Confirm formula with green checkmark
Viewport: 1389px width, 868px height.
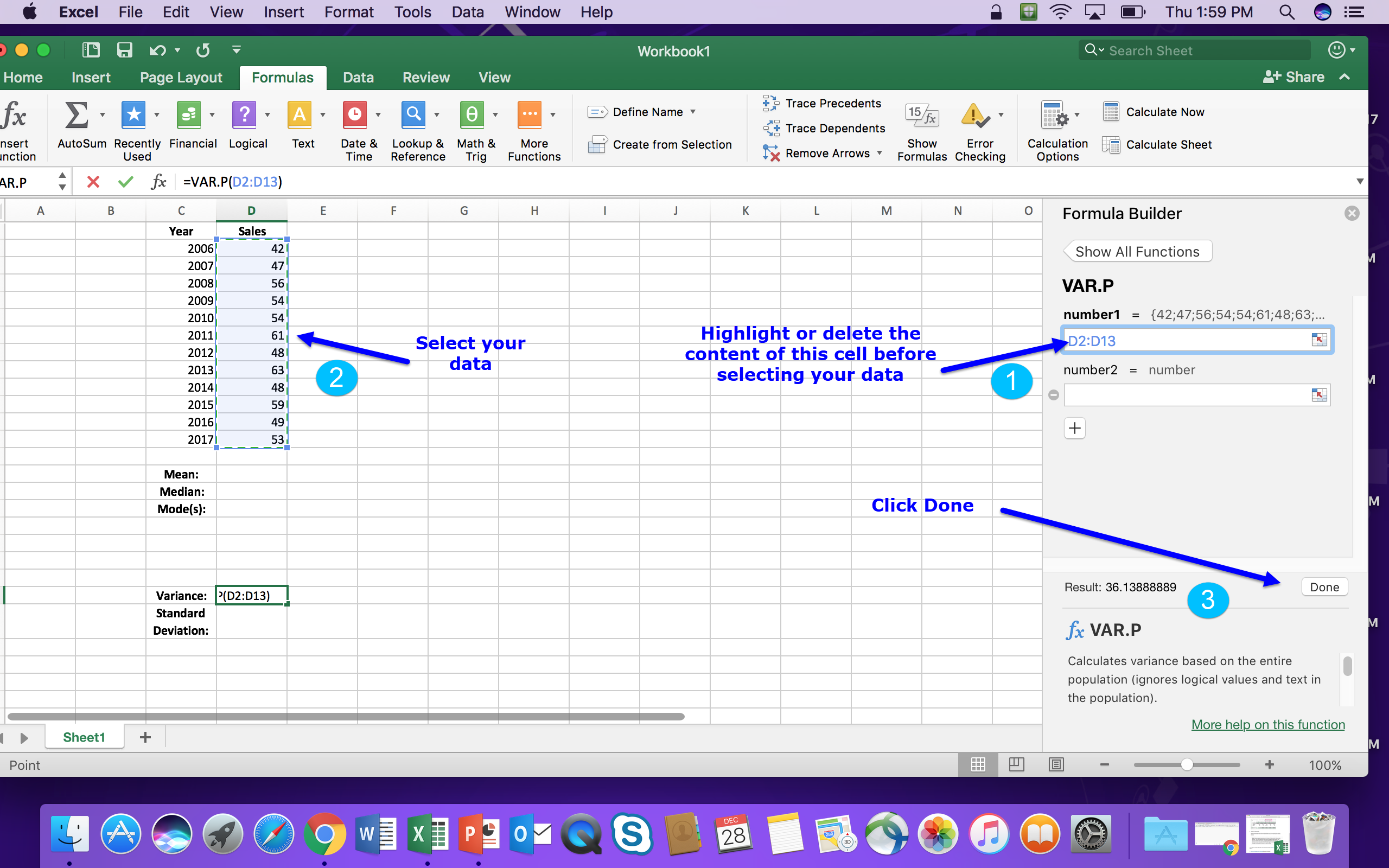click(125, 182)
